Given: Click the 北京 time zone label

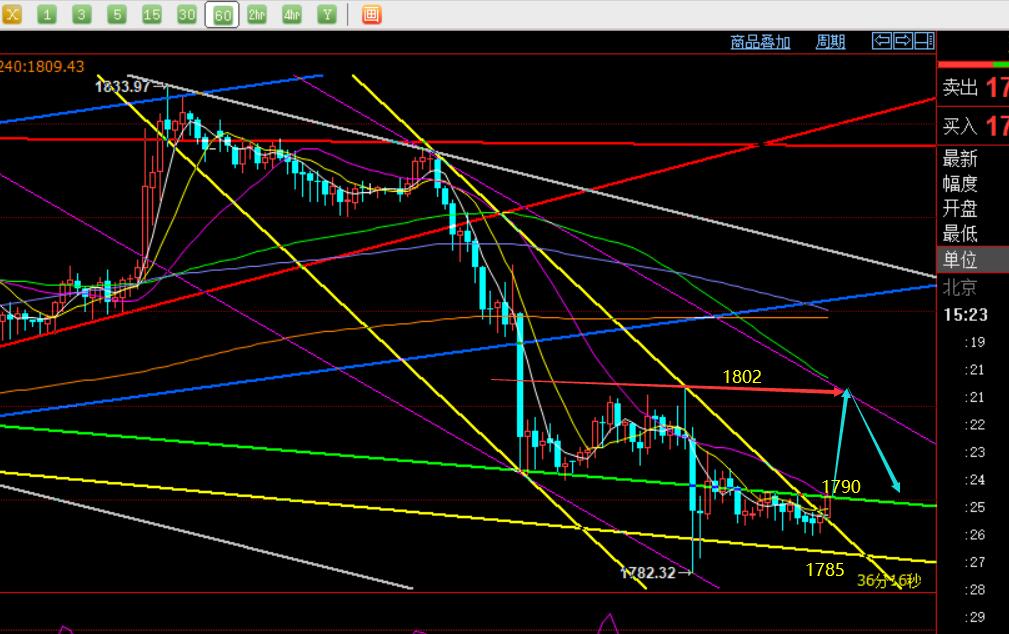Looking at the screenshot, I should coord(960,287).
